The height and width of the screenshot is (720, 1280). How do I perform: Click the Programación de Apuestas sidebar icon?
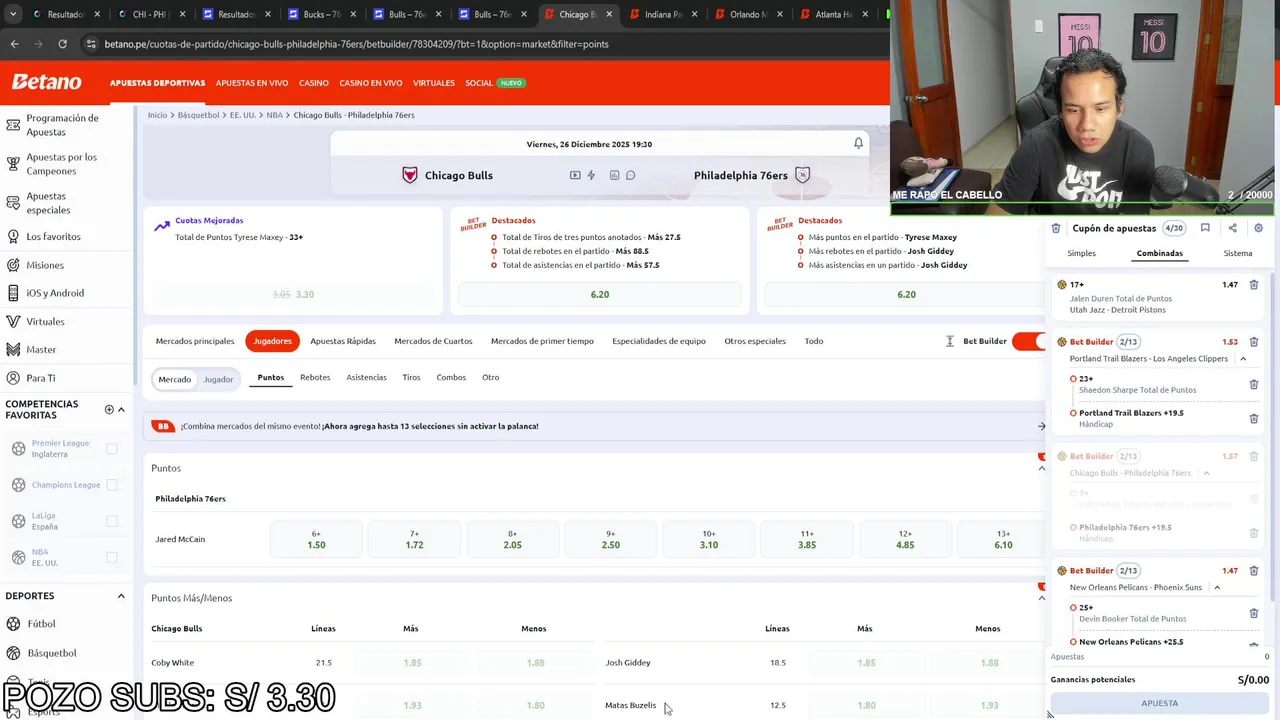(x=13, y=125)
